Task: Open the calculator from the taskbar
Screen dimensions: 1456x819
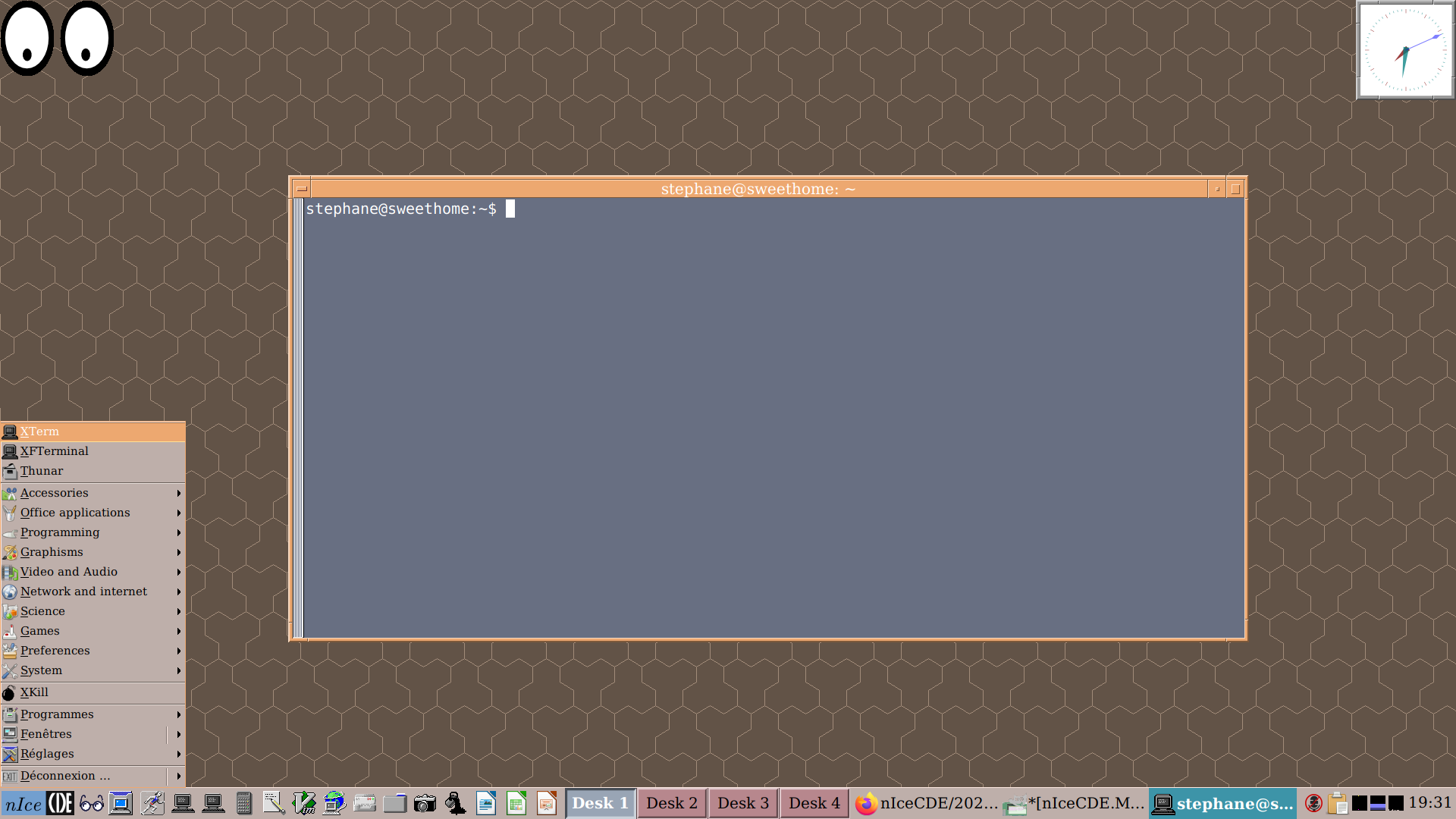Action: pos(243,803)
